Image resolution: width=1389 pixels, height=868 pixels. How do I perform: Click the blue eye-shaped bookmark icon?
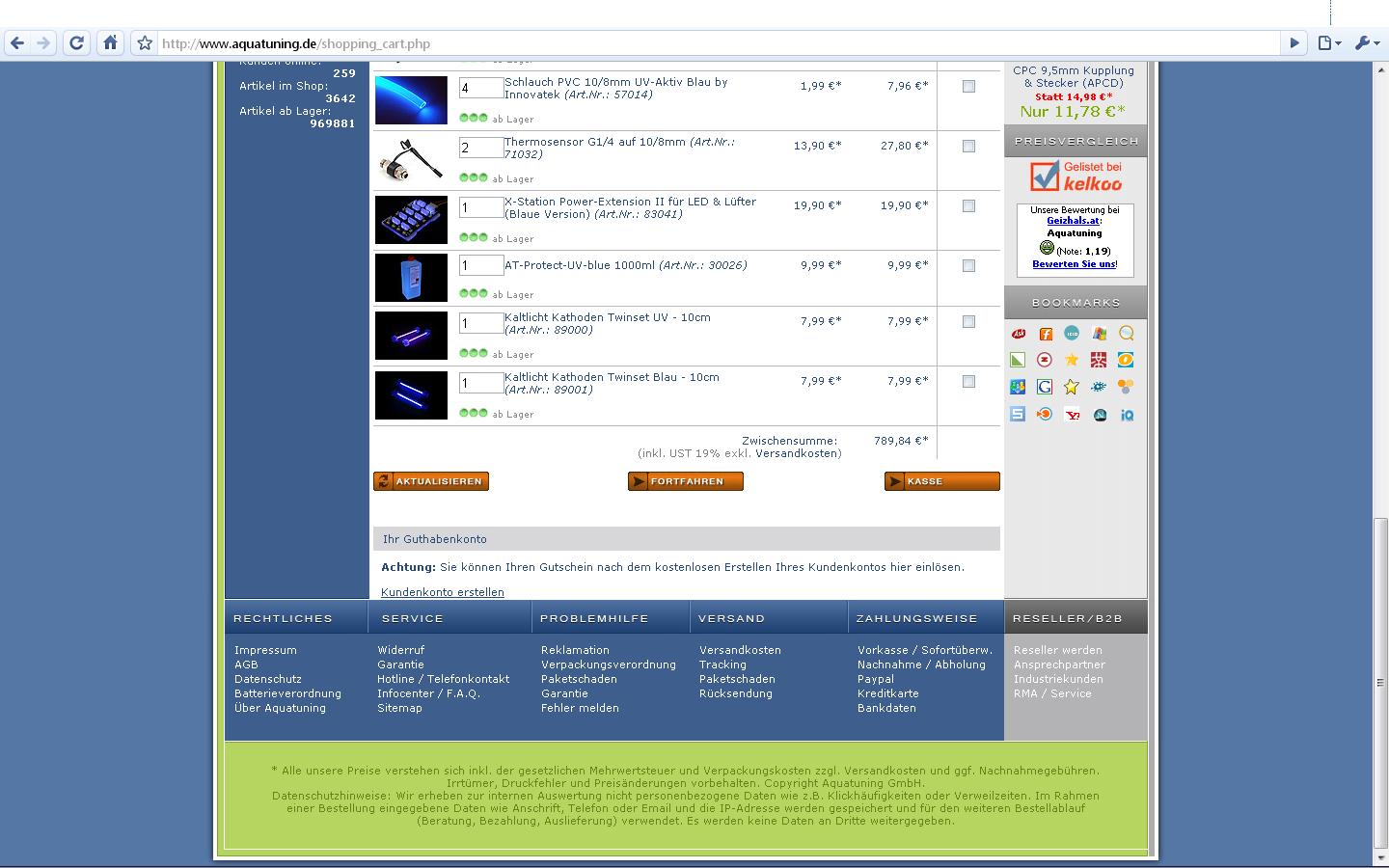[1099, 387]
